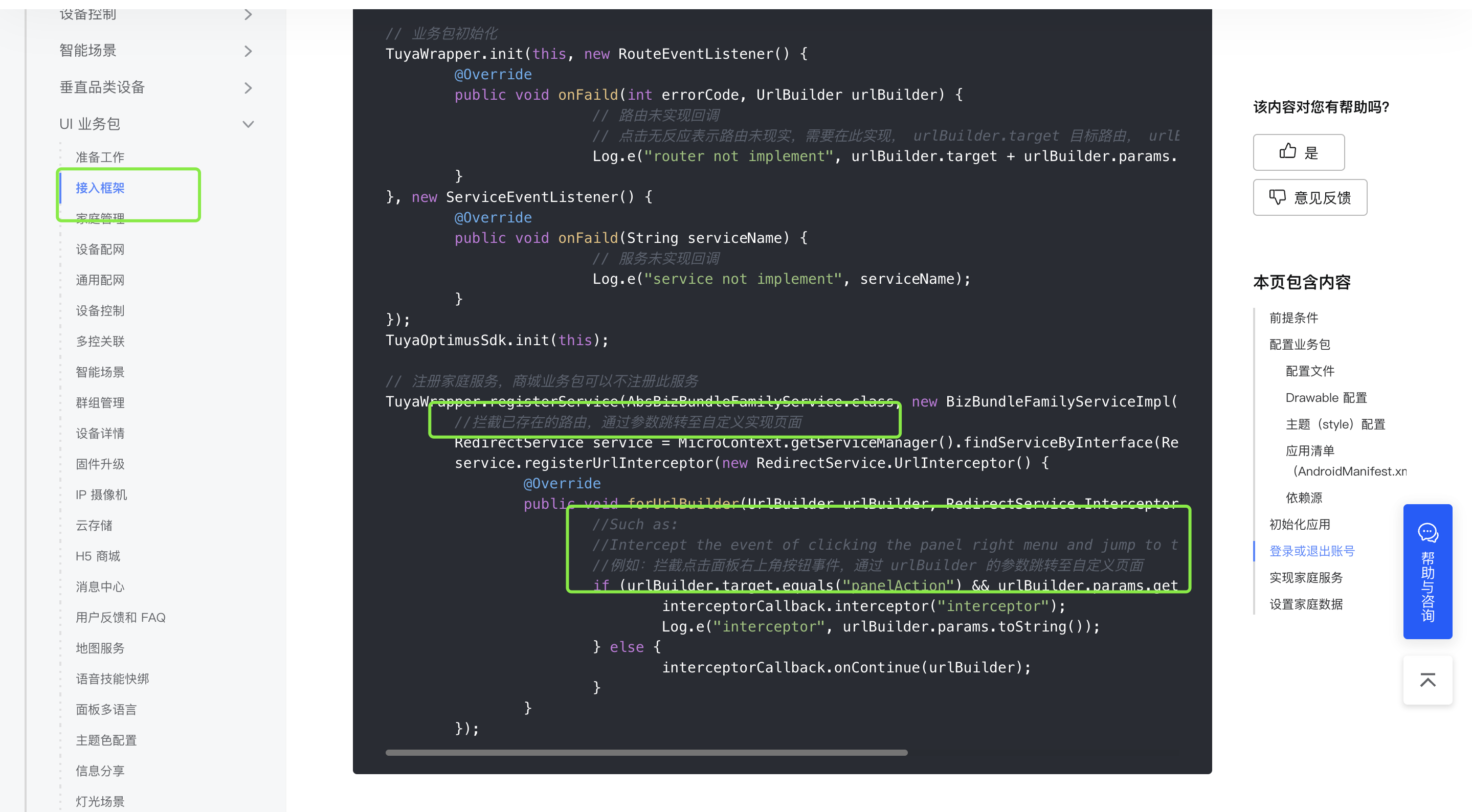
Task: Open 智能场景 top-level section
Action: [x=88, y=50]
